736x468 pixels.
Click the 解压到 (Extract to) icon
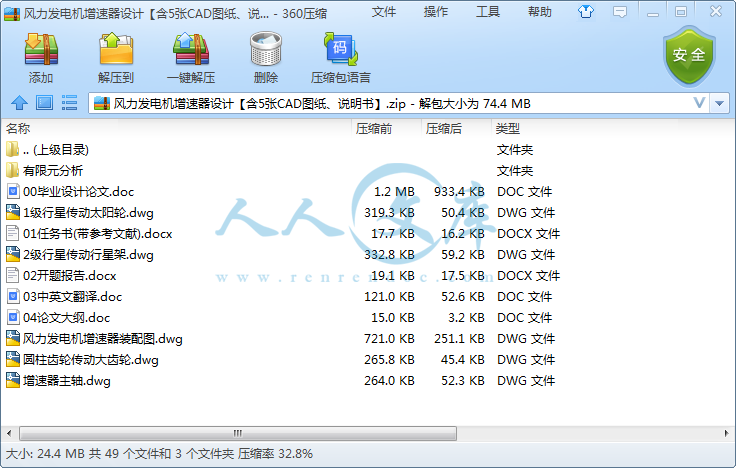click(116, 49)
